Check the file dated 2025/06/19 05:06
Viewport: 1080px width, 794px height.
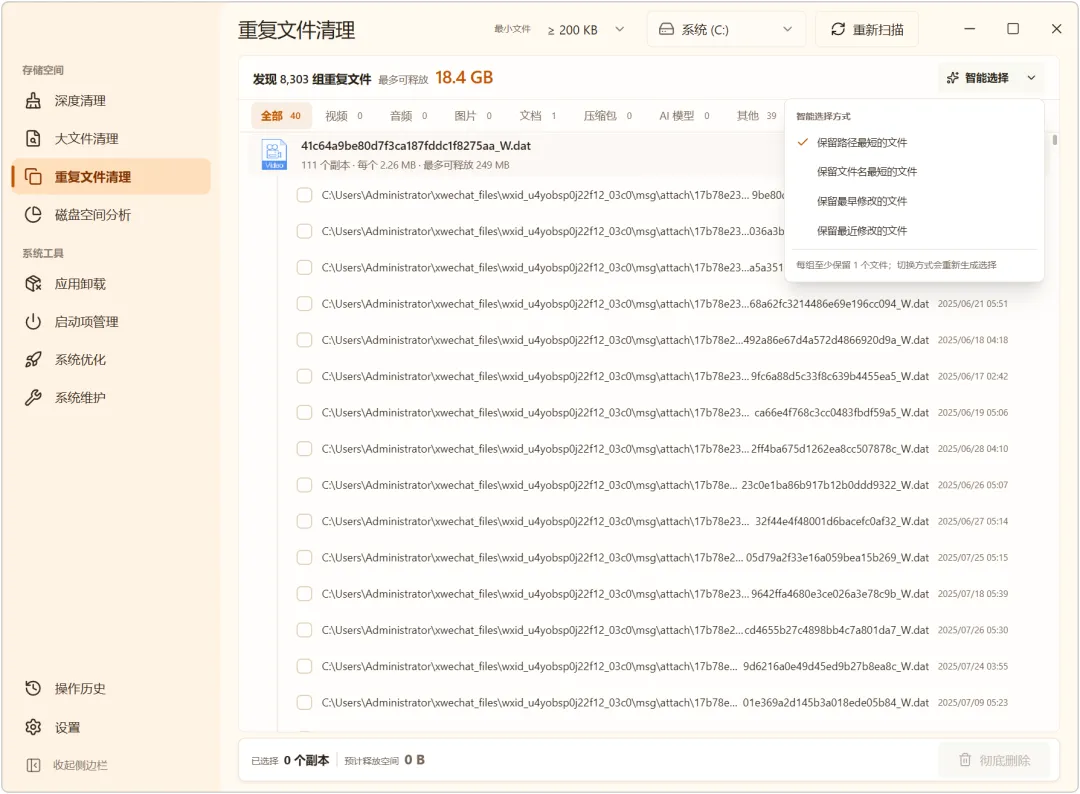(x=304, y=412)
